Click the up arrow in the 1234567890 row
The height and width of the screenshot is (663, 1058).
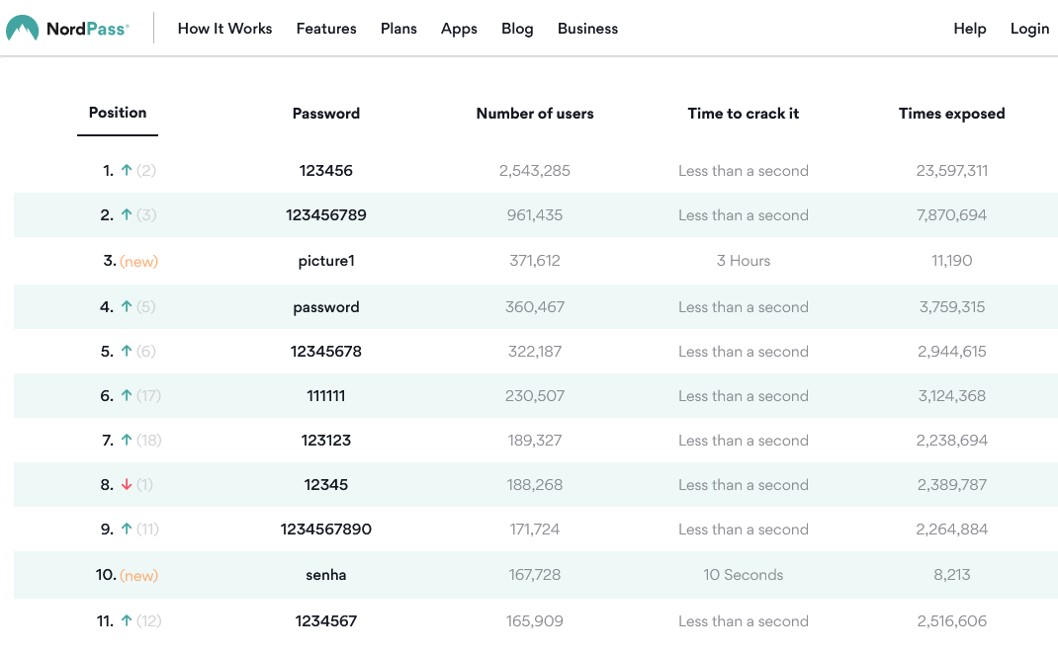[x=126, y=529]
